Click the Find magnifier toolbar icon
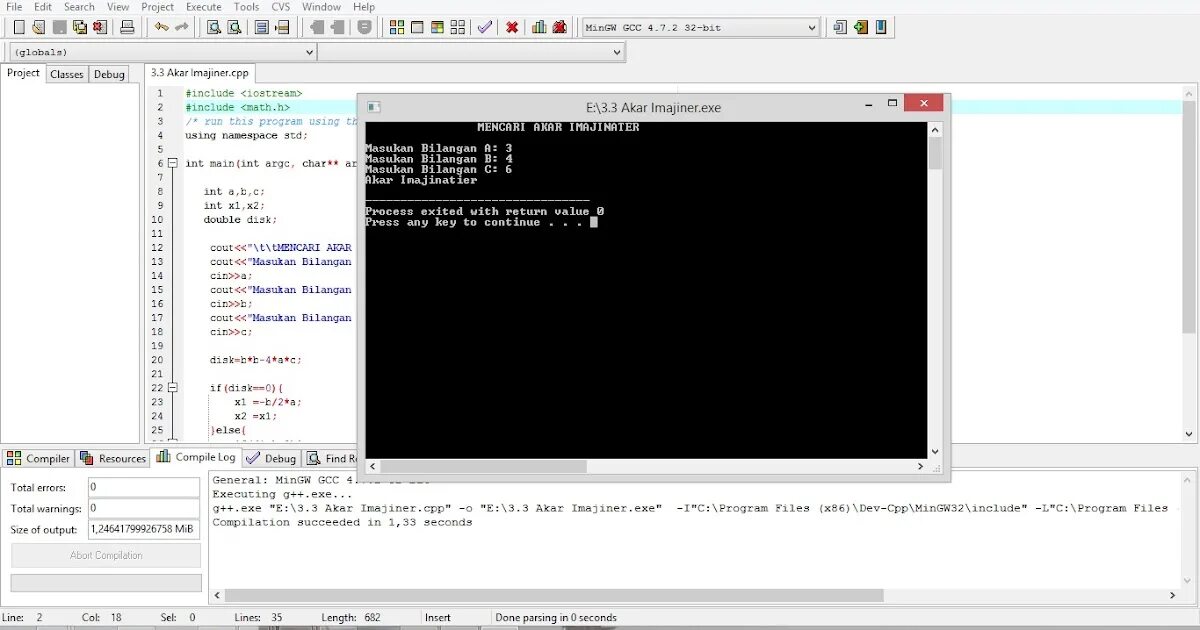Screen dimensions: 1200x630 214,27
